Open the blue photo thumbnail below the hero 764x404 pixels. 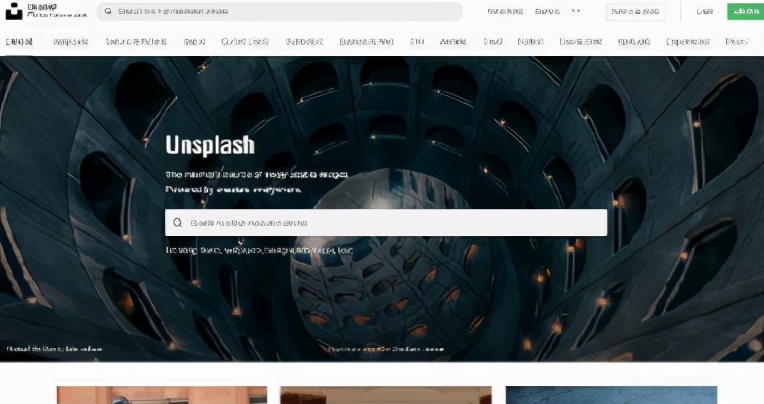[611, 395]
